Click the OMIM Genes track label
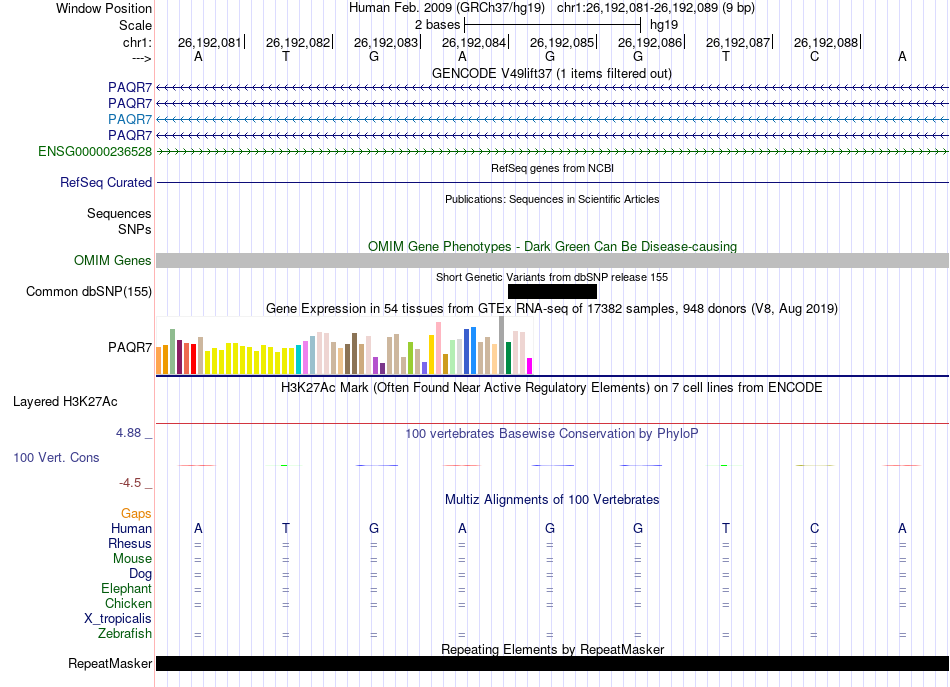The height and width of the screenshot is (687, 950). point(113,260)
